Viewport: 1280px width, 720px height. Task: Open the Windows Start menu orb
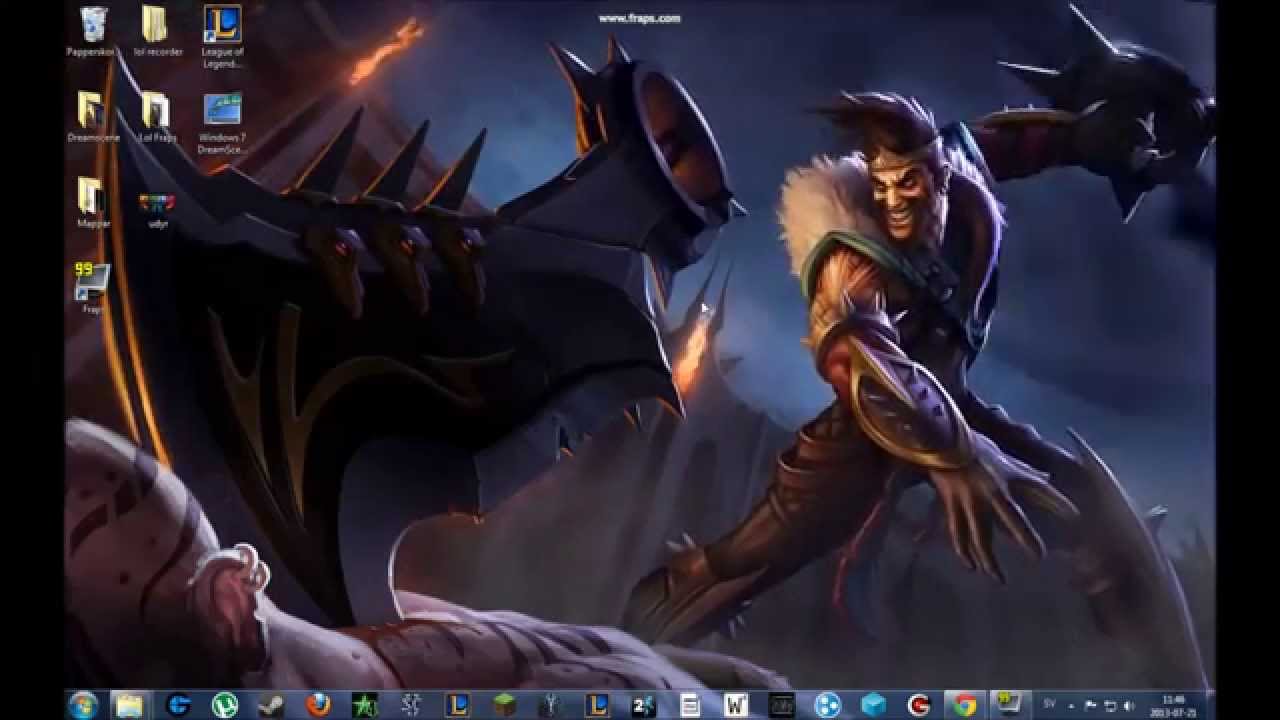(x=83, y=705)
